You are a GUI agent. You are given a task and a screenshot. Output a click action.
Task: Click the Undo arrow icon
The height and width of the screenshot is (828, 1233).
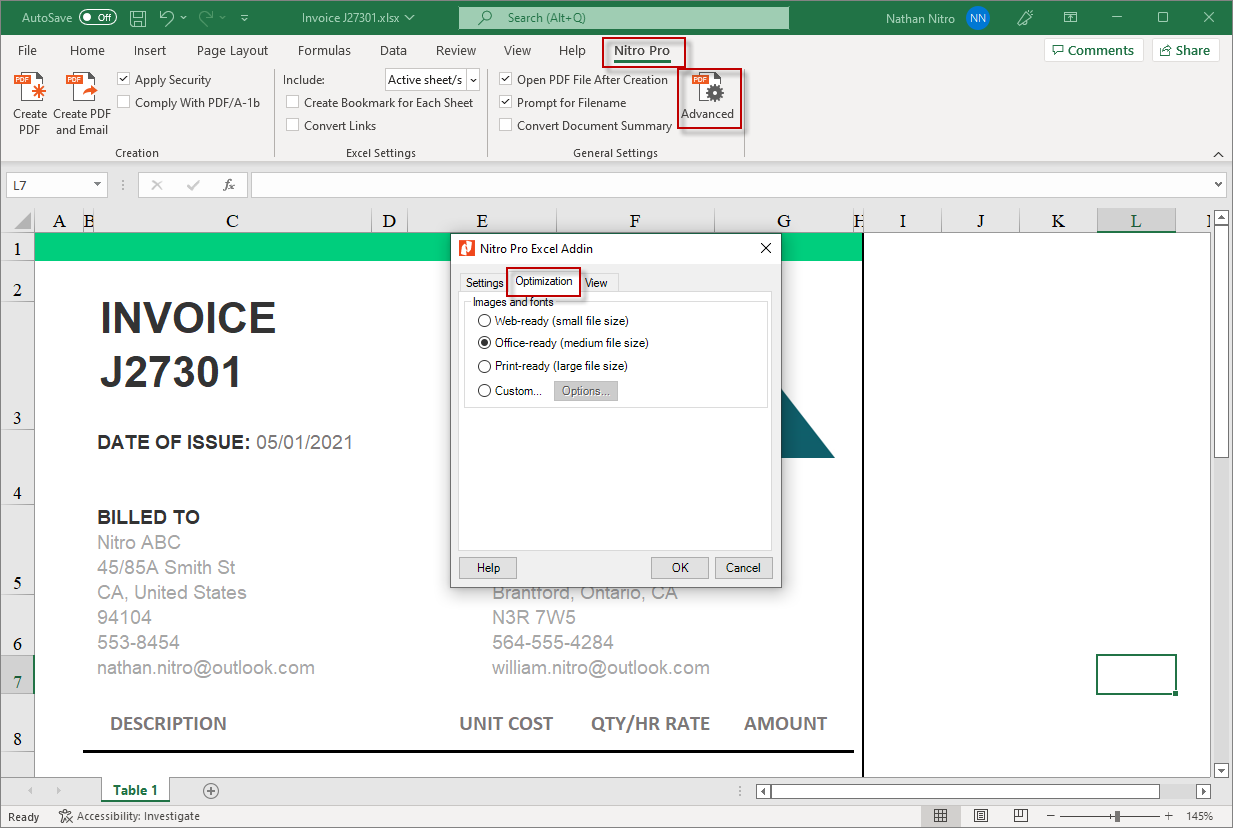167,18
